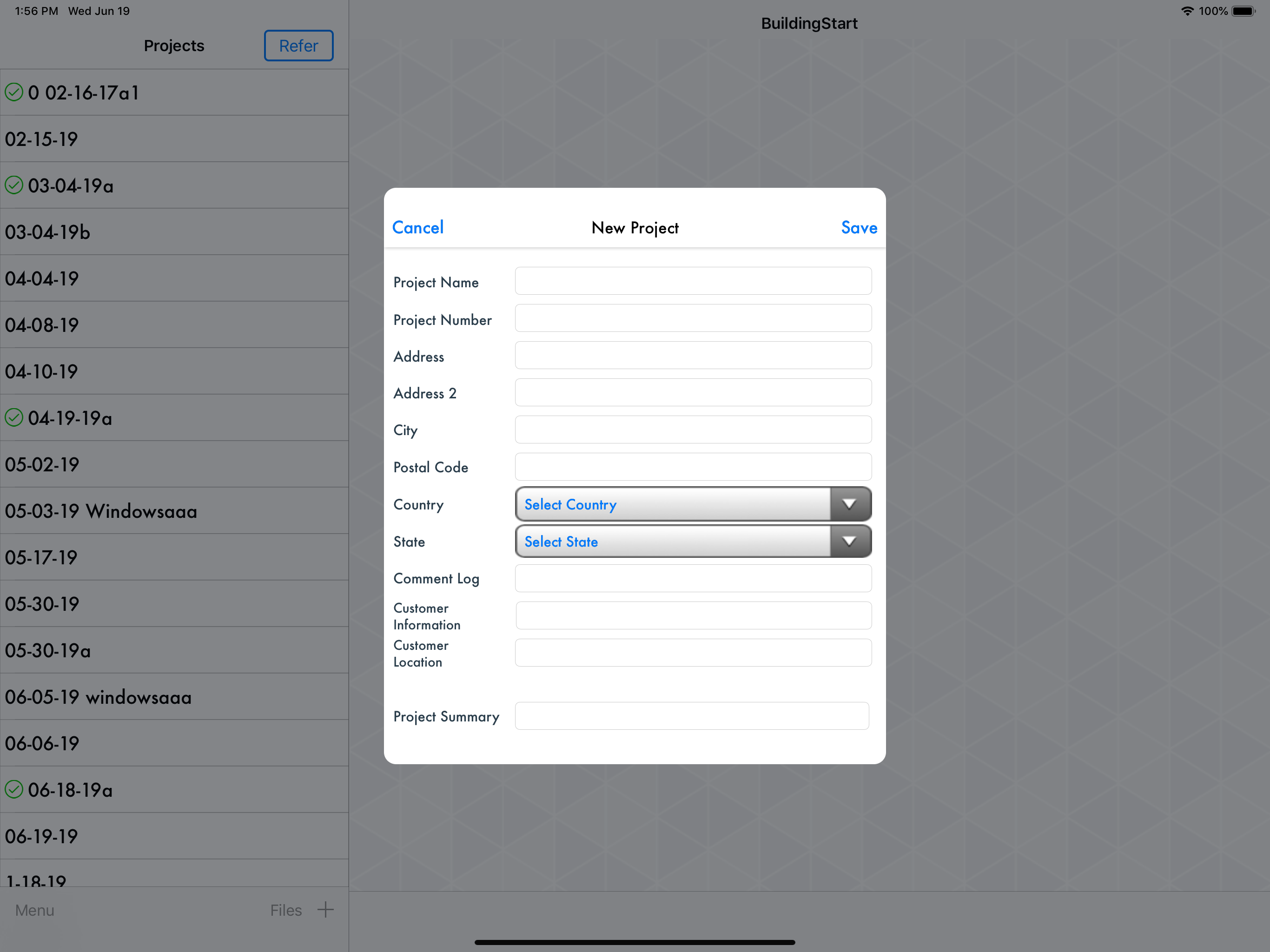Open project 06-18-19a
The image size is (1270, 952).
pos(174,790)
